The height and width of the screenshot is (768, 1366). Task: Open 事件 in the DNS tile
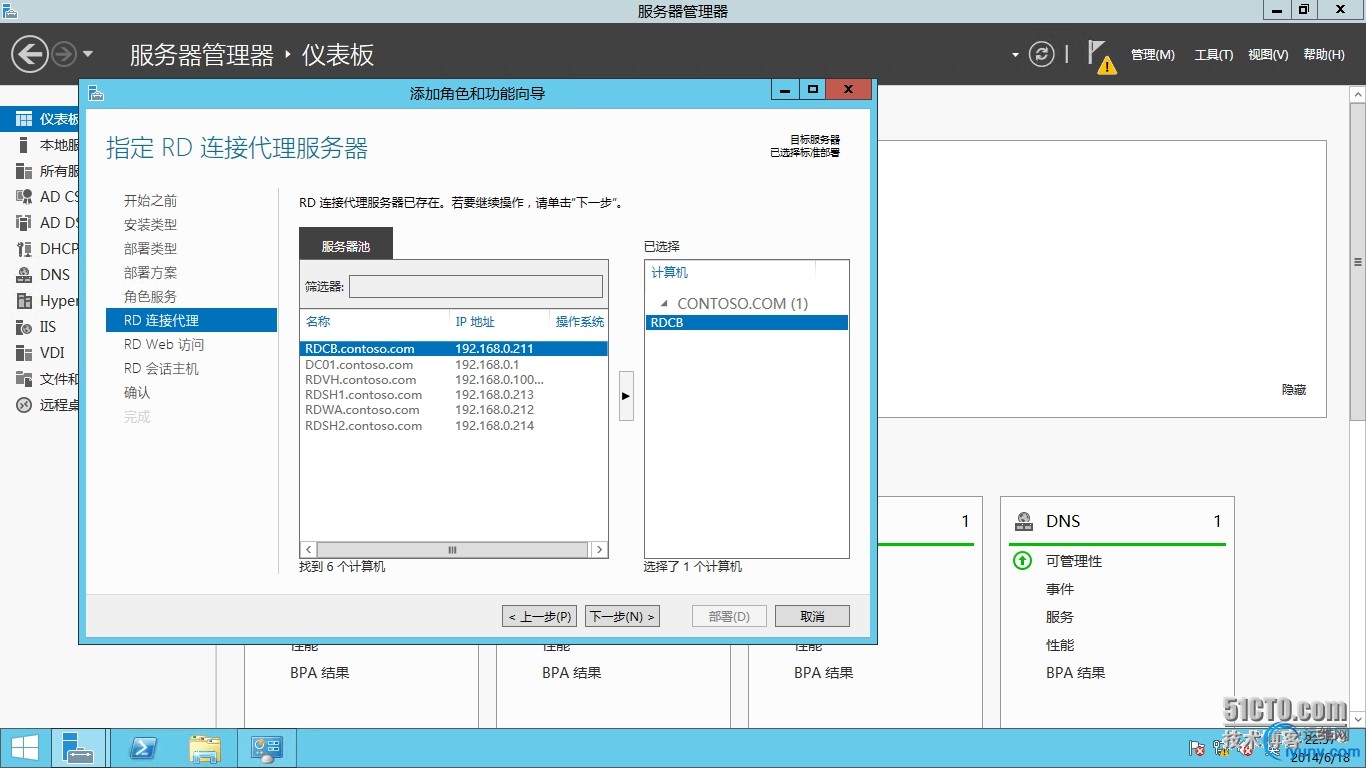coord(1060,590)
